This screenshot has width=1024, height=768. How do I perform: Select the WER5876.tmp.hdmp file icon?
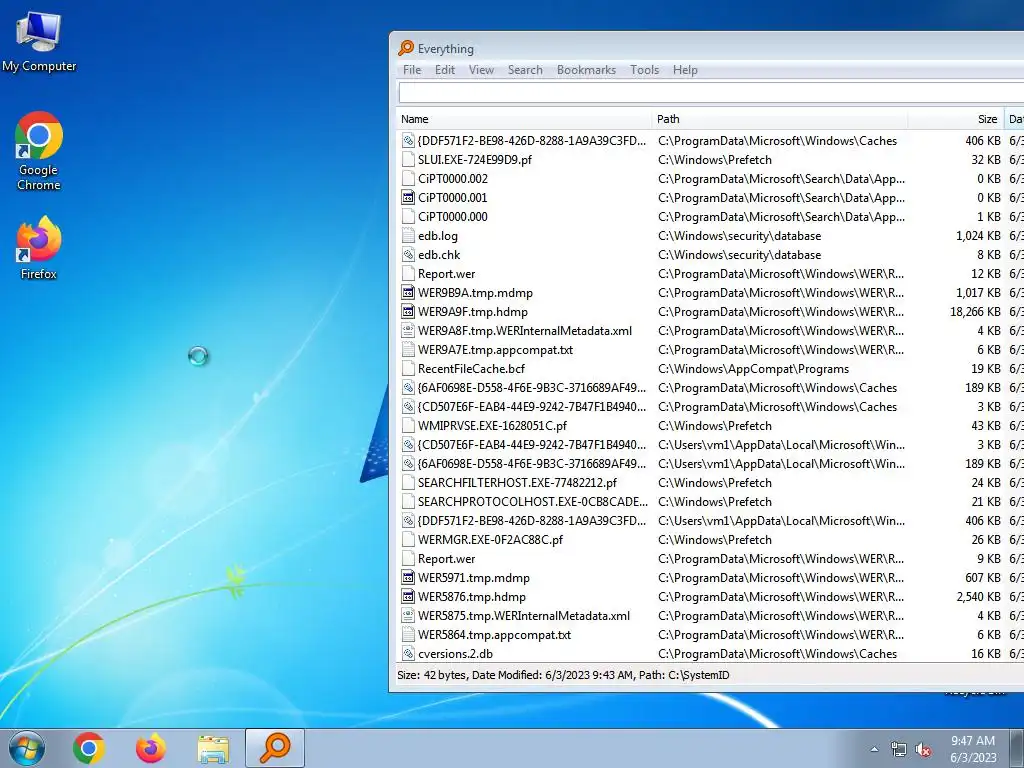click(408, 596)
